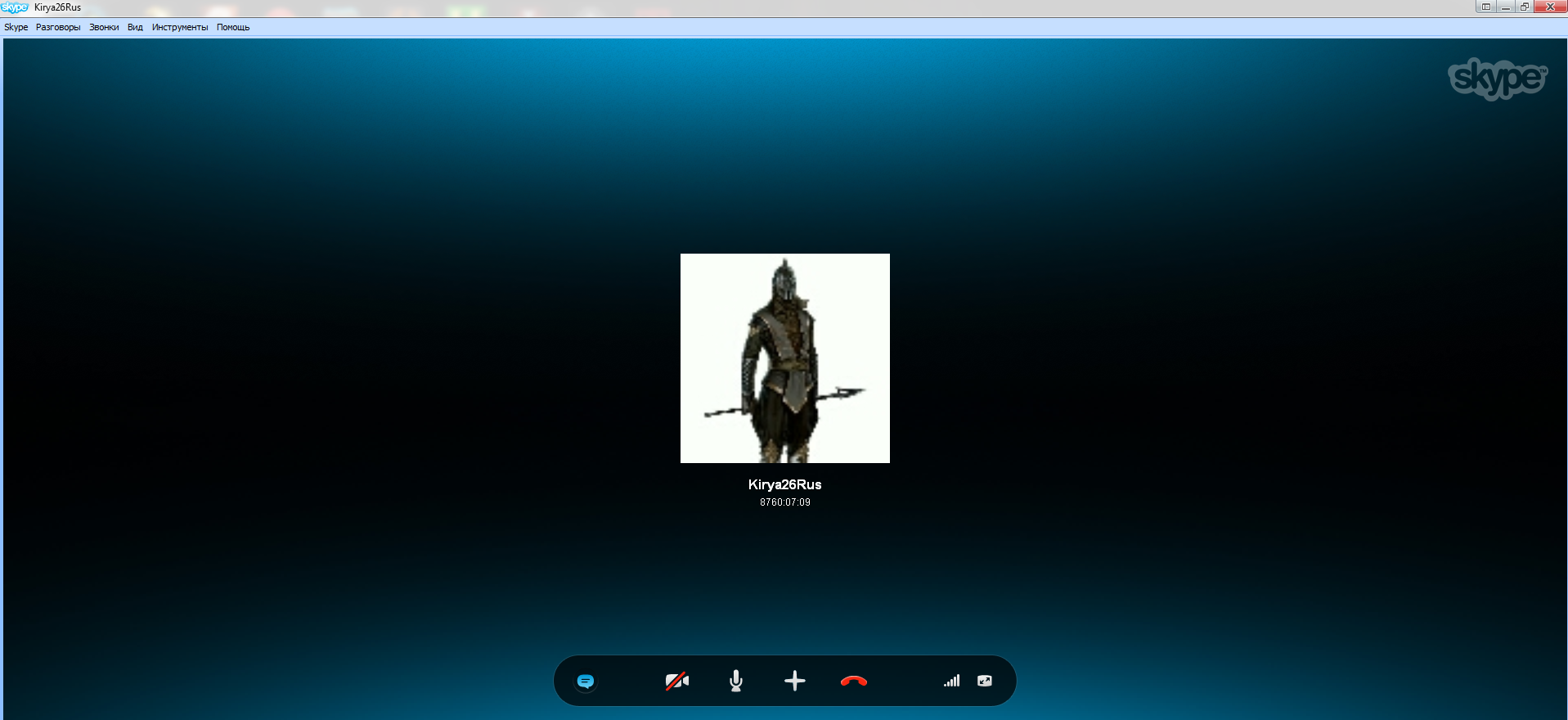Hang up with the red phone icon
Viewport: 1568px width, 720px height.
[x=854, y=681]
